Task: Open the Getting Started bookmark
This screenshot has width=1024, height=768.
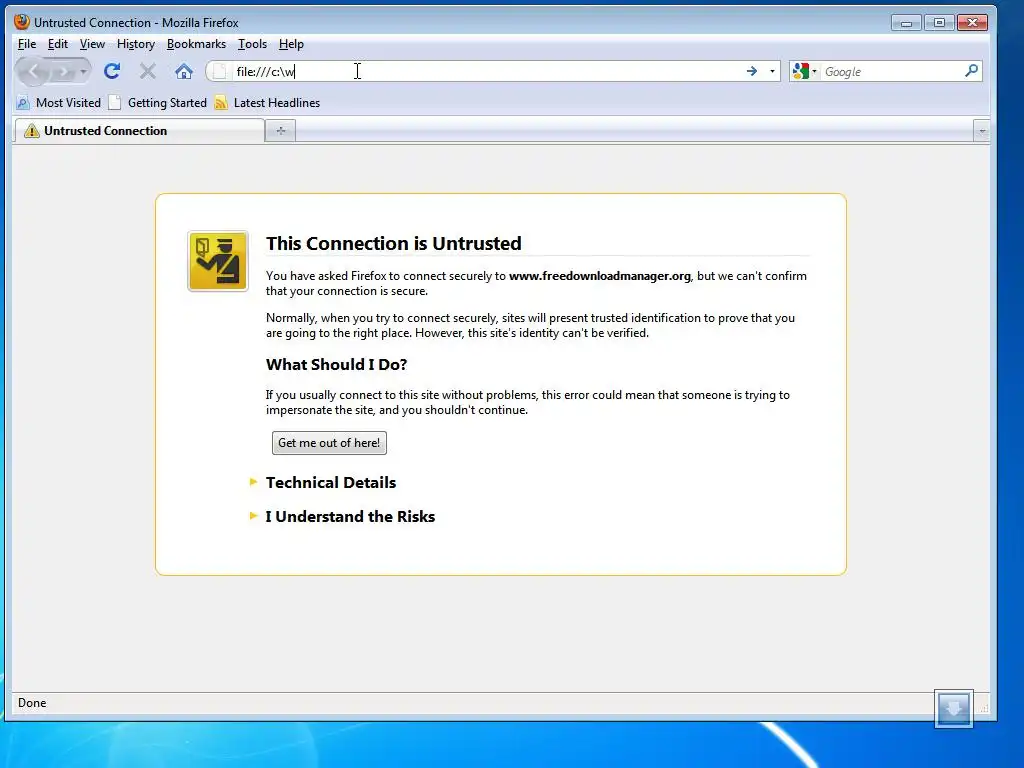Action: [158, 103]
